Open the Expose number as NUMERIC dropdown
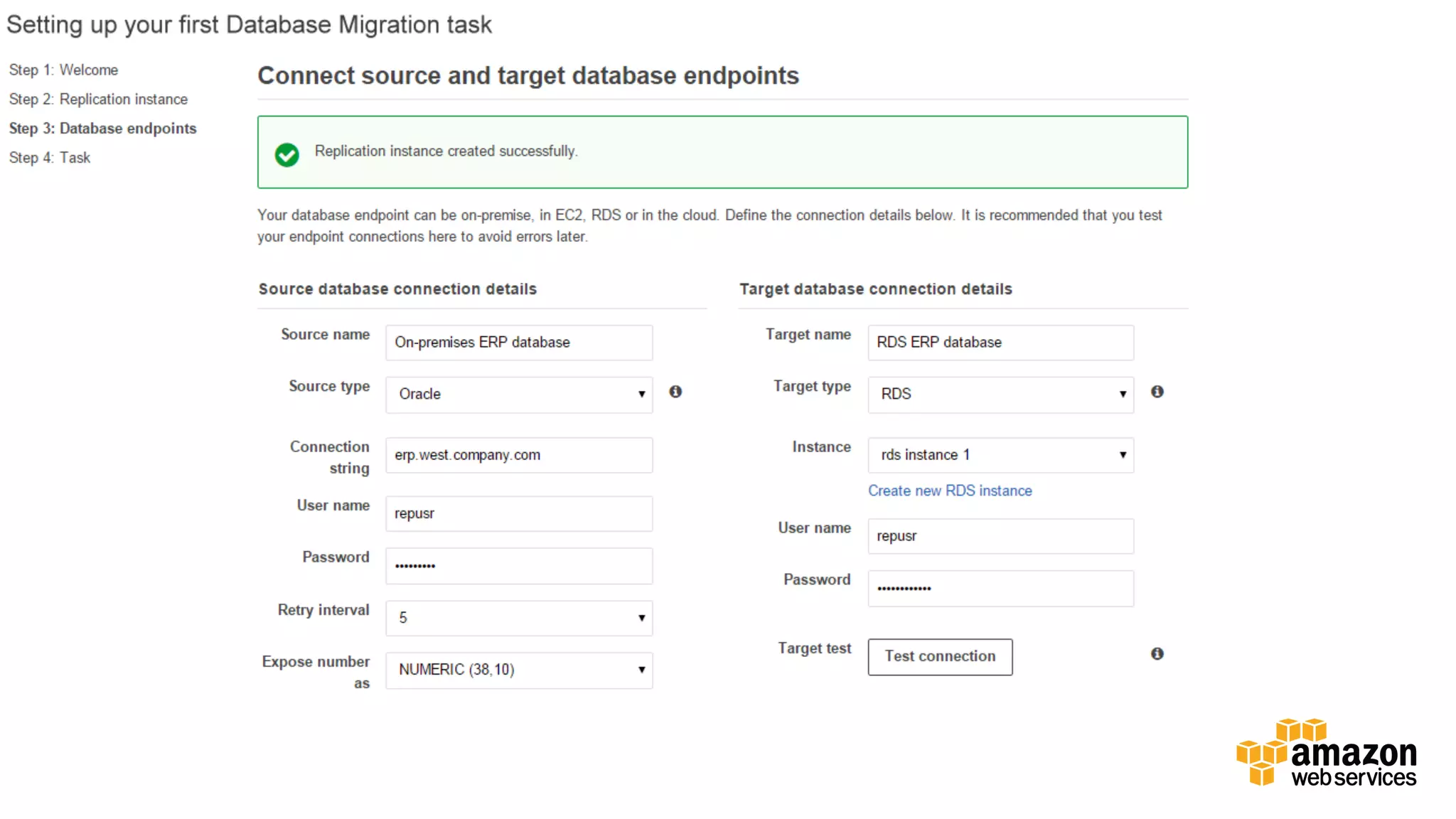The image size is (1456, 819). [x=519, y=670]
